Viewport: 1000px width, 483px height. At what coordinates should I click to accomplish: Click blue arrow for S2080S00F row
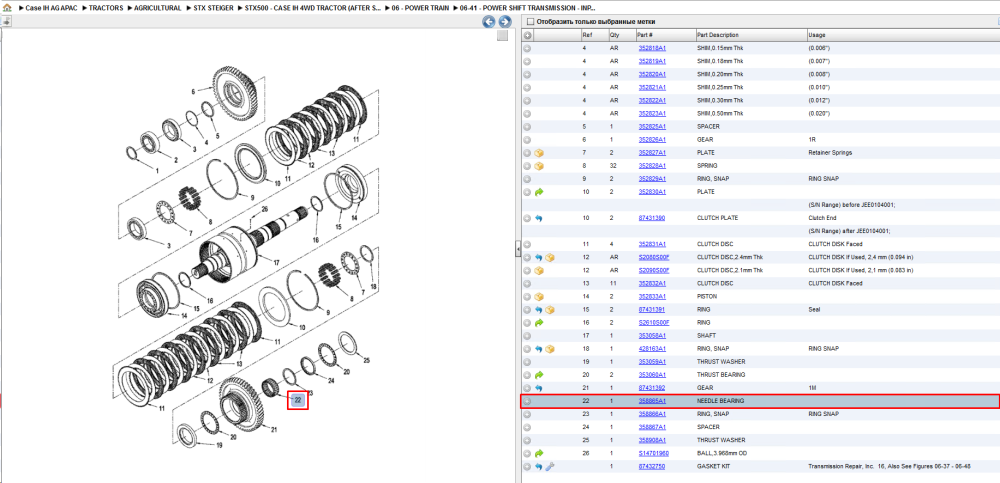(540, 257)
